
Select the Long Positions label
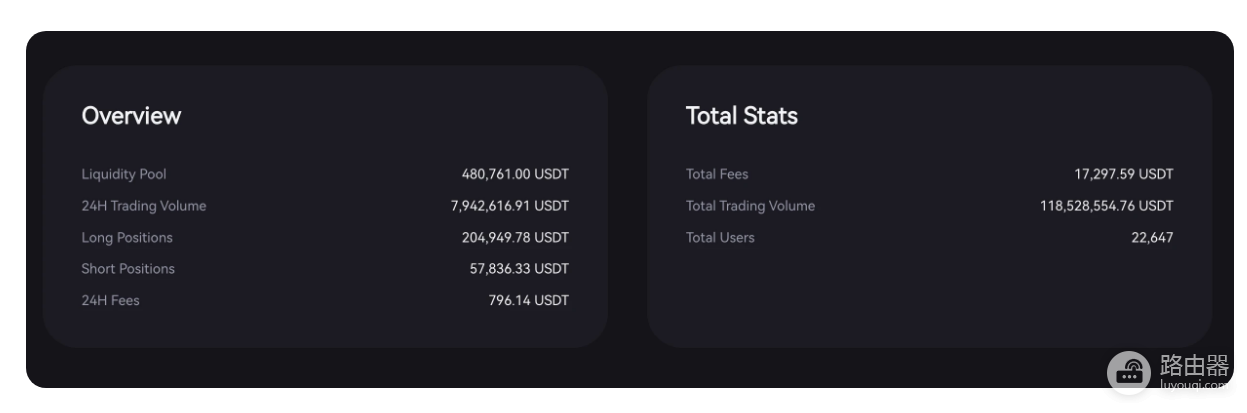[x=127, y=238]
